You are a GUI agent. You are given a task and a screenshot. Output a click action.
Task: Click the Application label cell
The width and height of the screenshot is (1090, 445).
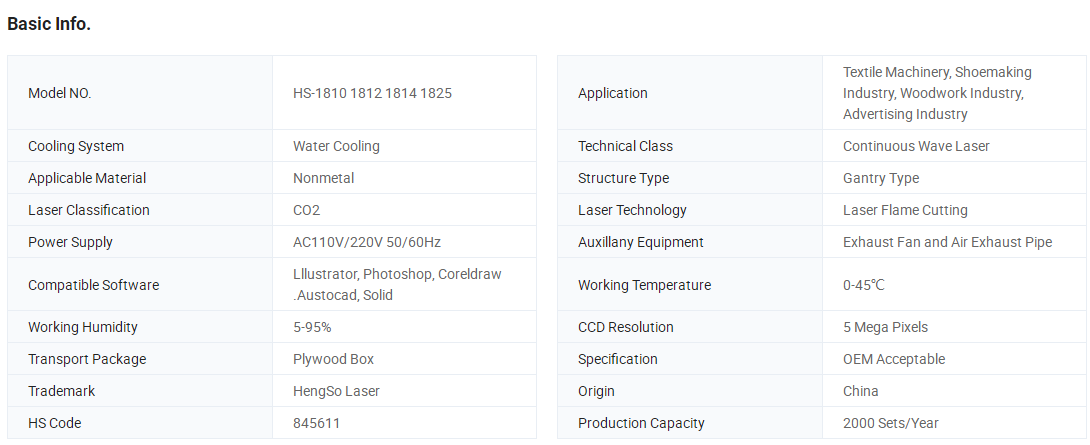690,93
